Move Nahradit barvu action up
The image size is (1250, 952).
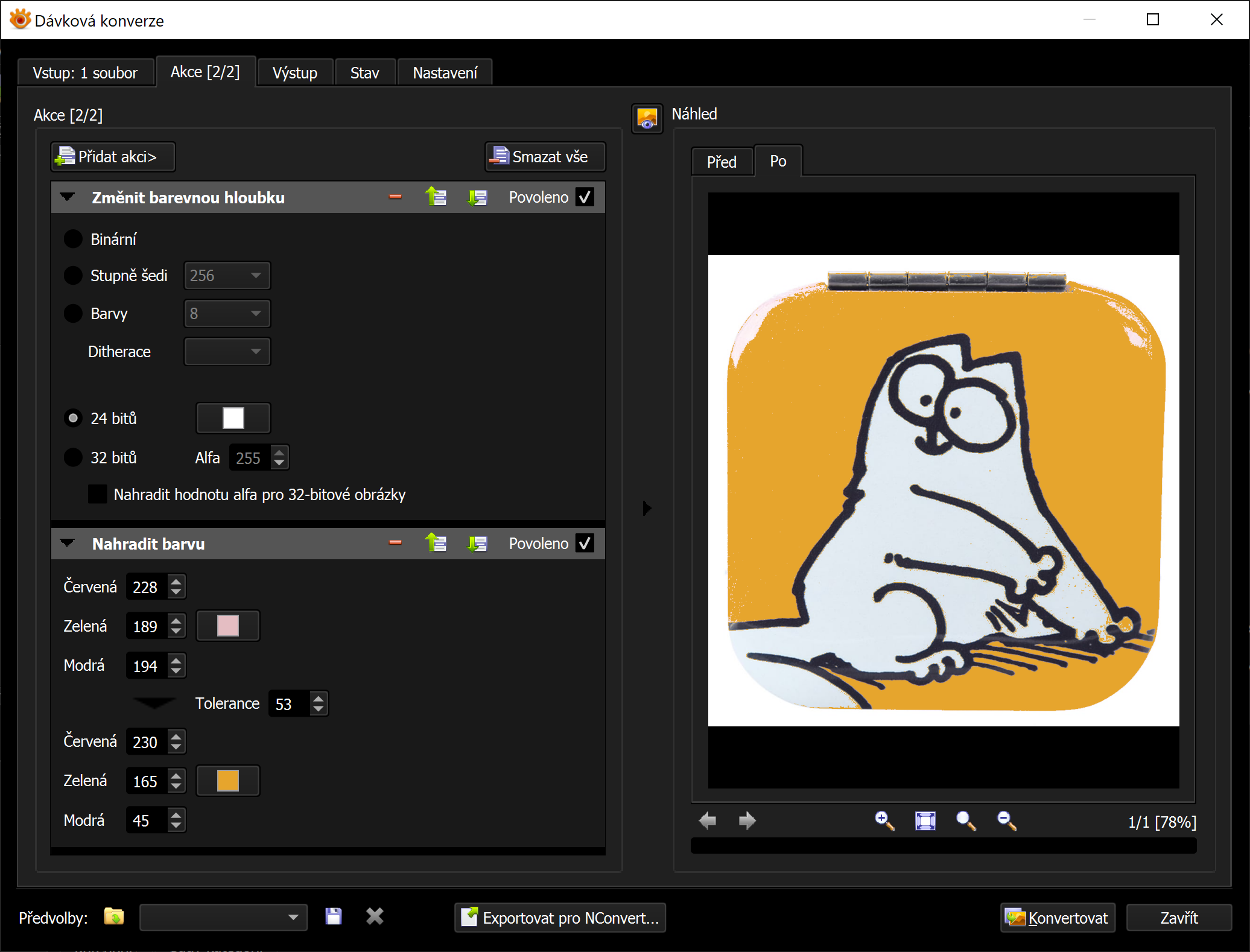tap(436, 543)
